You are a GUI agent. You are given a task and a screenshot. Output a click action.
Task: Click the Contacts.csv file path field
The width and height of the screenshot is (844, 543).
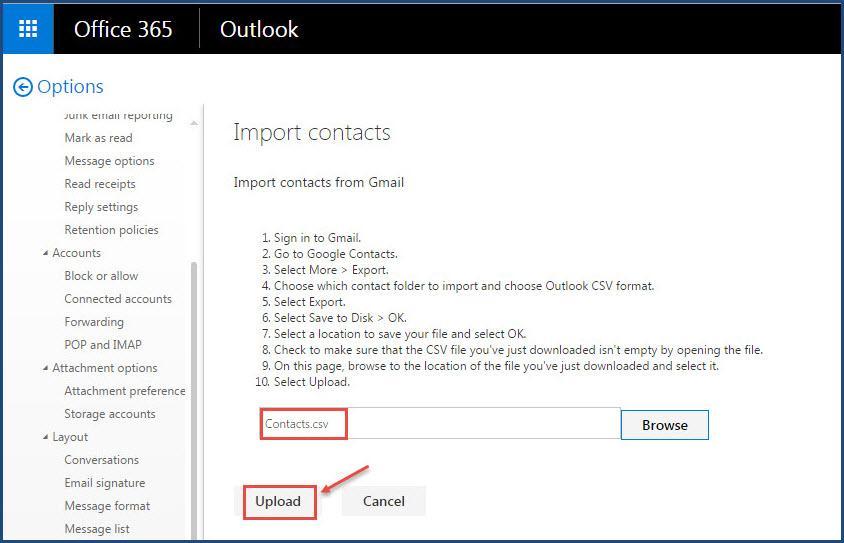pos(440,424)
